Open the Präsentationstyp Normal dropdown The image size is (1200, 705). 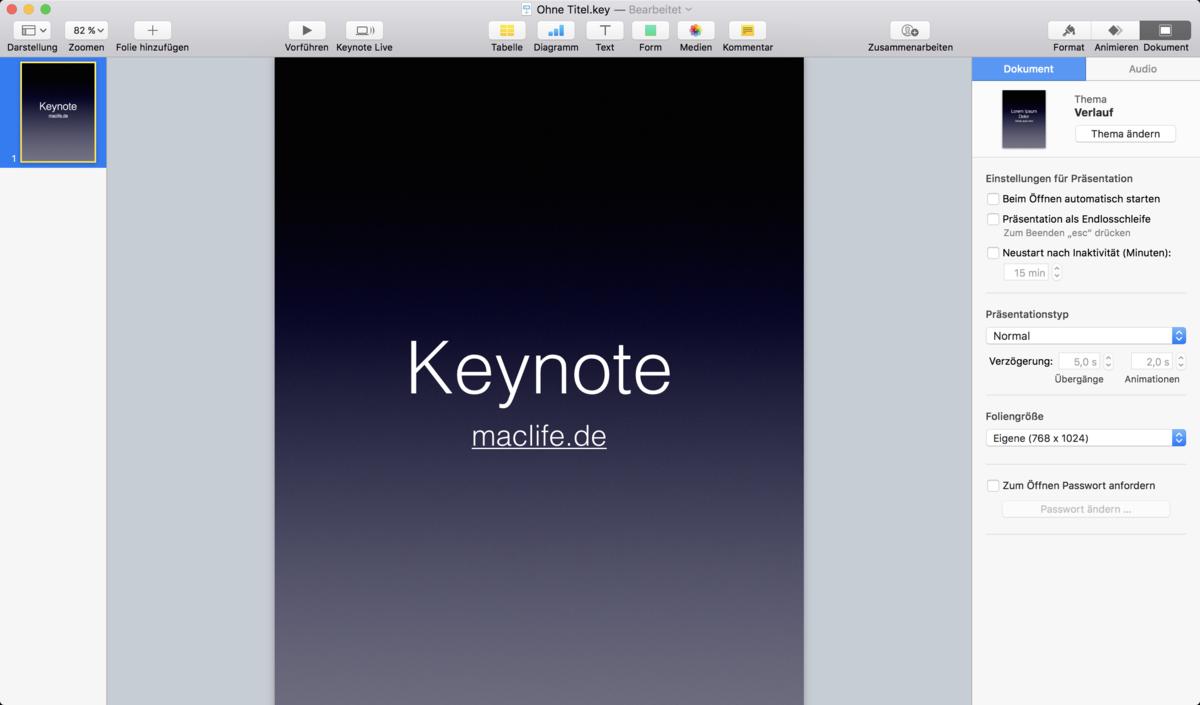[1086, 336]
